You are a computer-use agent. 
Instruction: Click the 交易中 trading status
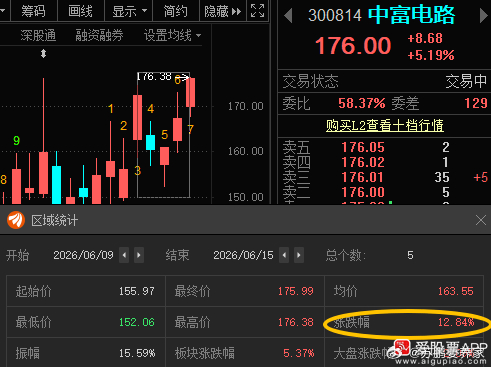click(x=466, y=81)
